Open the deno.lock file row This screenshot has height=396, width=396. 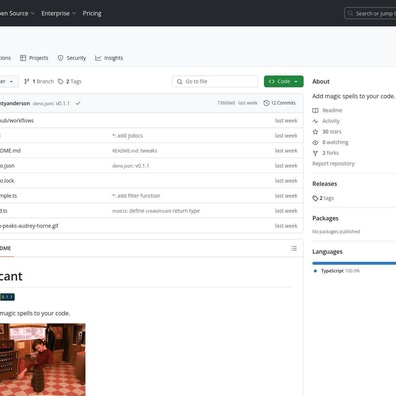coord(152,181)
